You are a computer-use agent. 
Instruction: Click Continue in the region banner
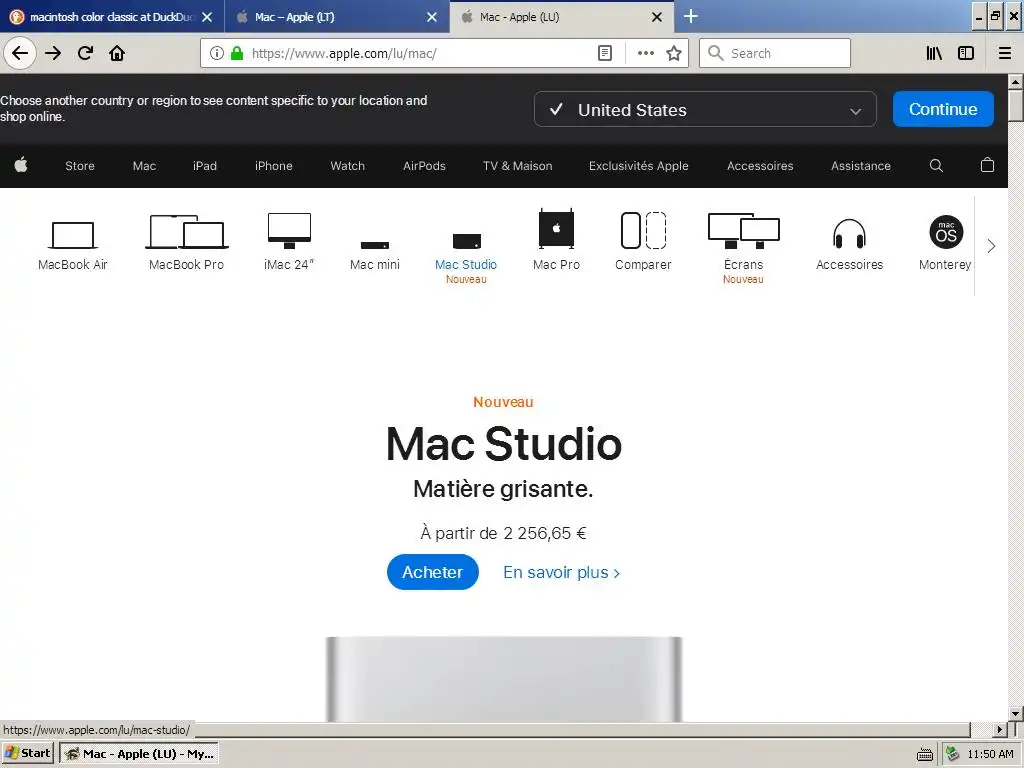click(943, 109)
